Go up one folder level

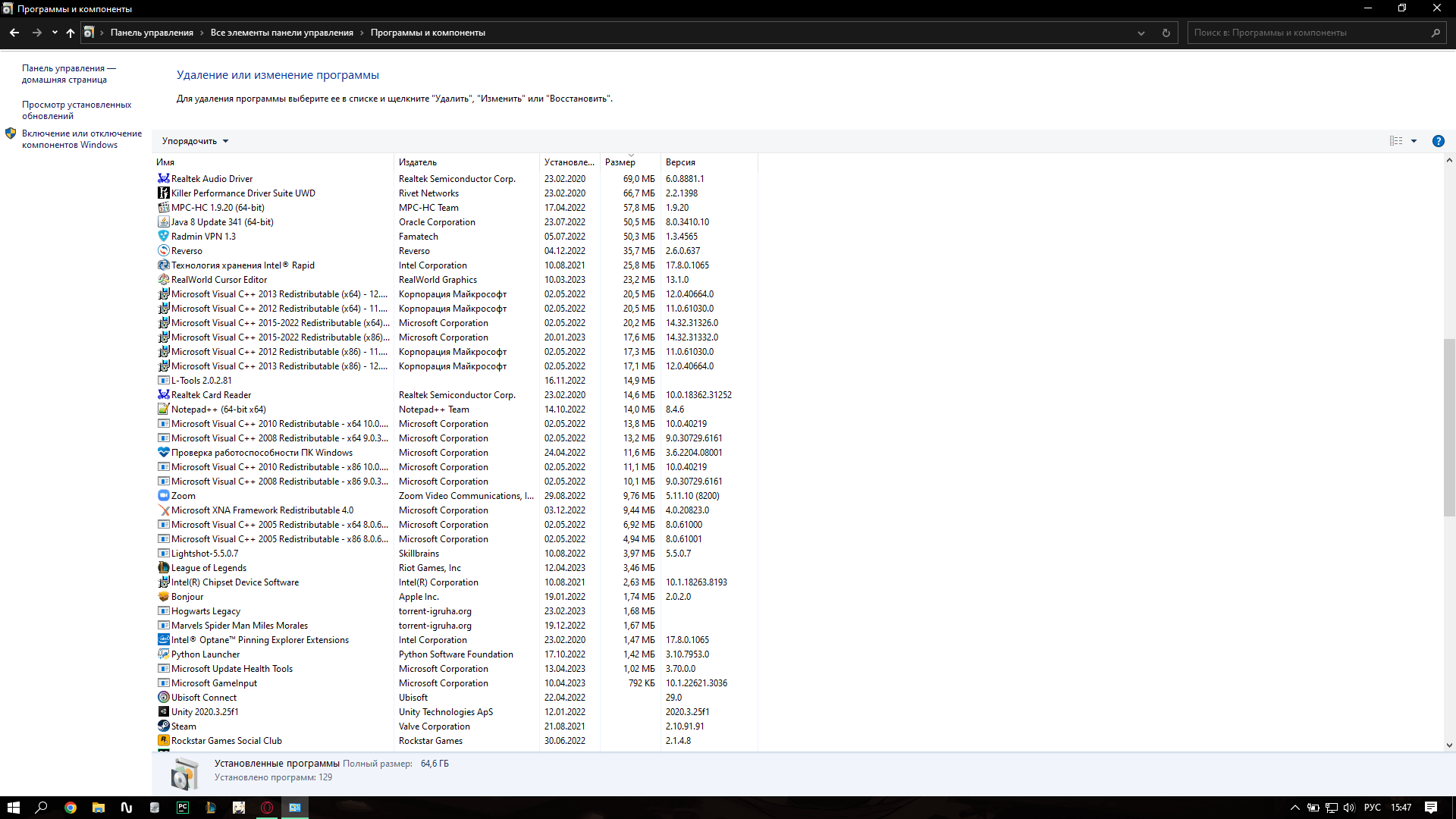click(x=71, y=33)
